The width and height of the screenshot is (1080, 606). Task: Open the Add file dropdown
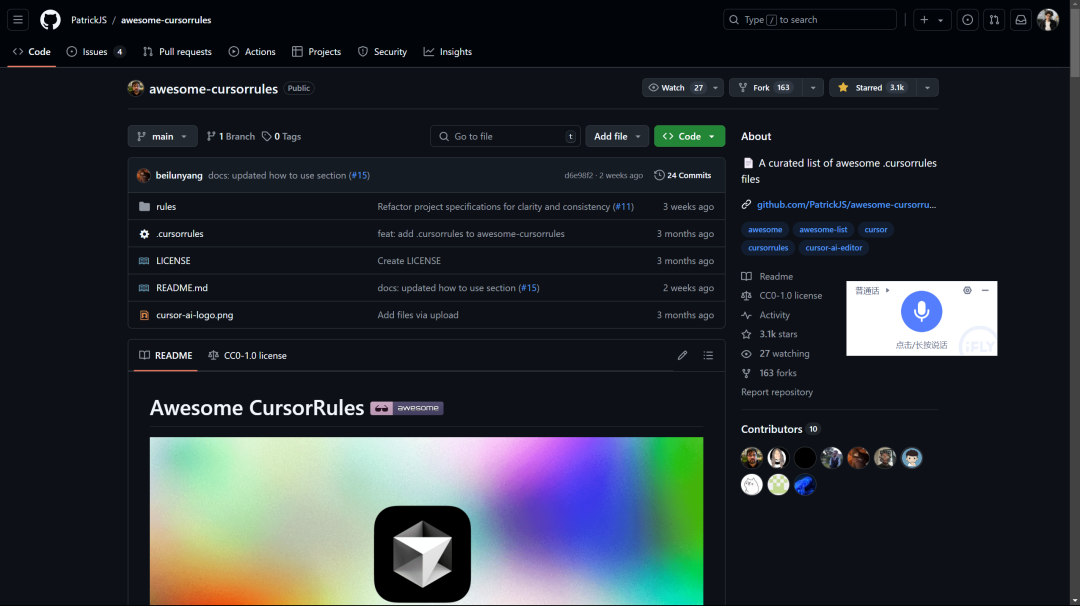click(x=617, y=136)
